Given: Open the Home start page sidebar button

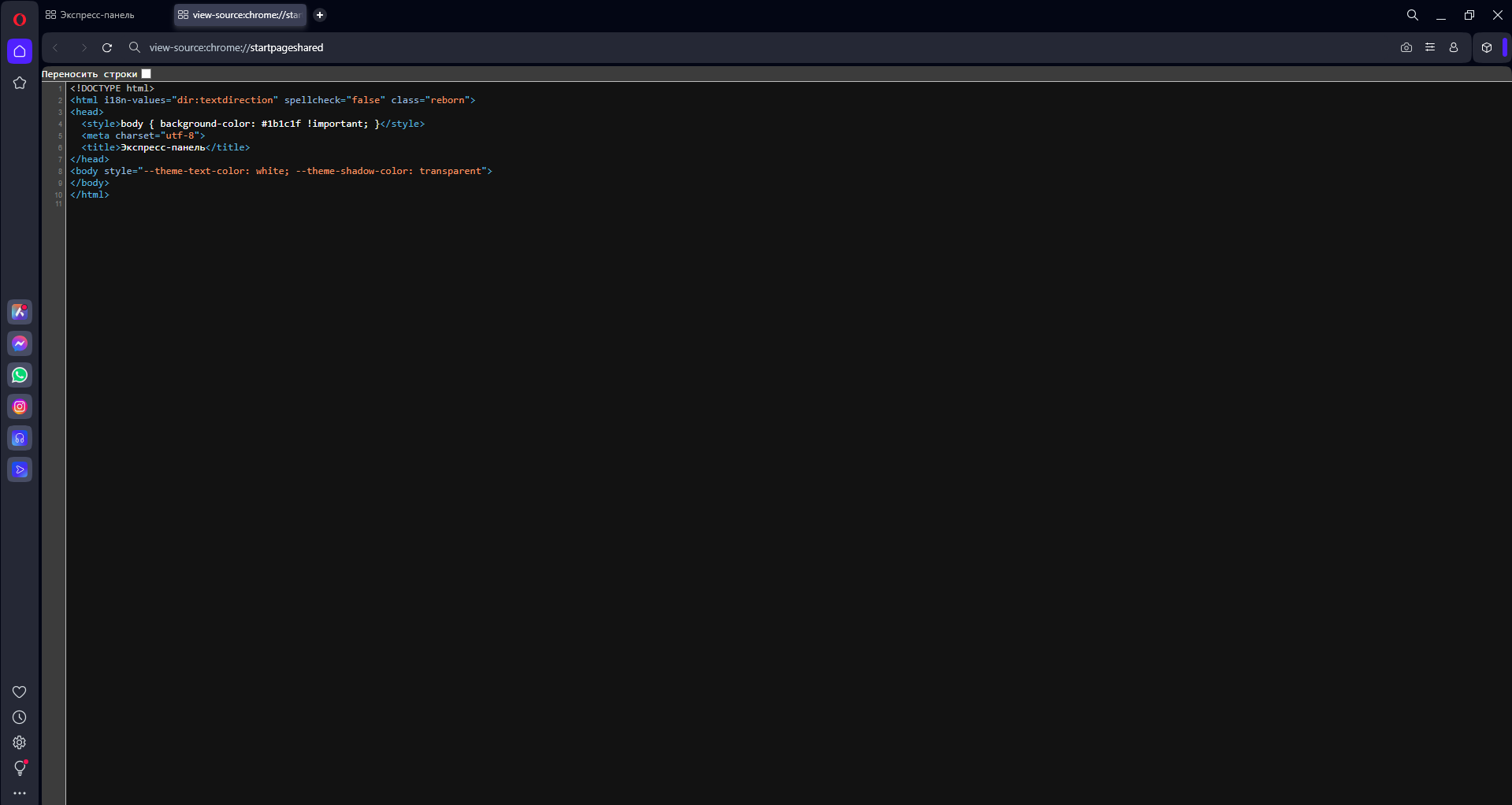Looking at the screenshot, I should point(20,51).
